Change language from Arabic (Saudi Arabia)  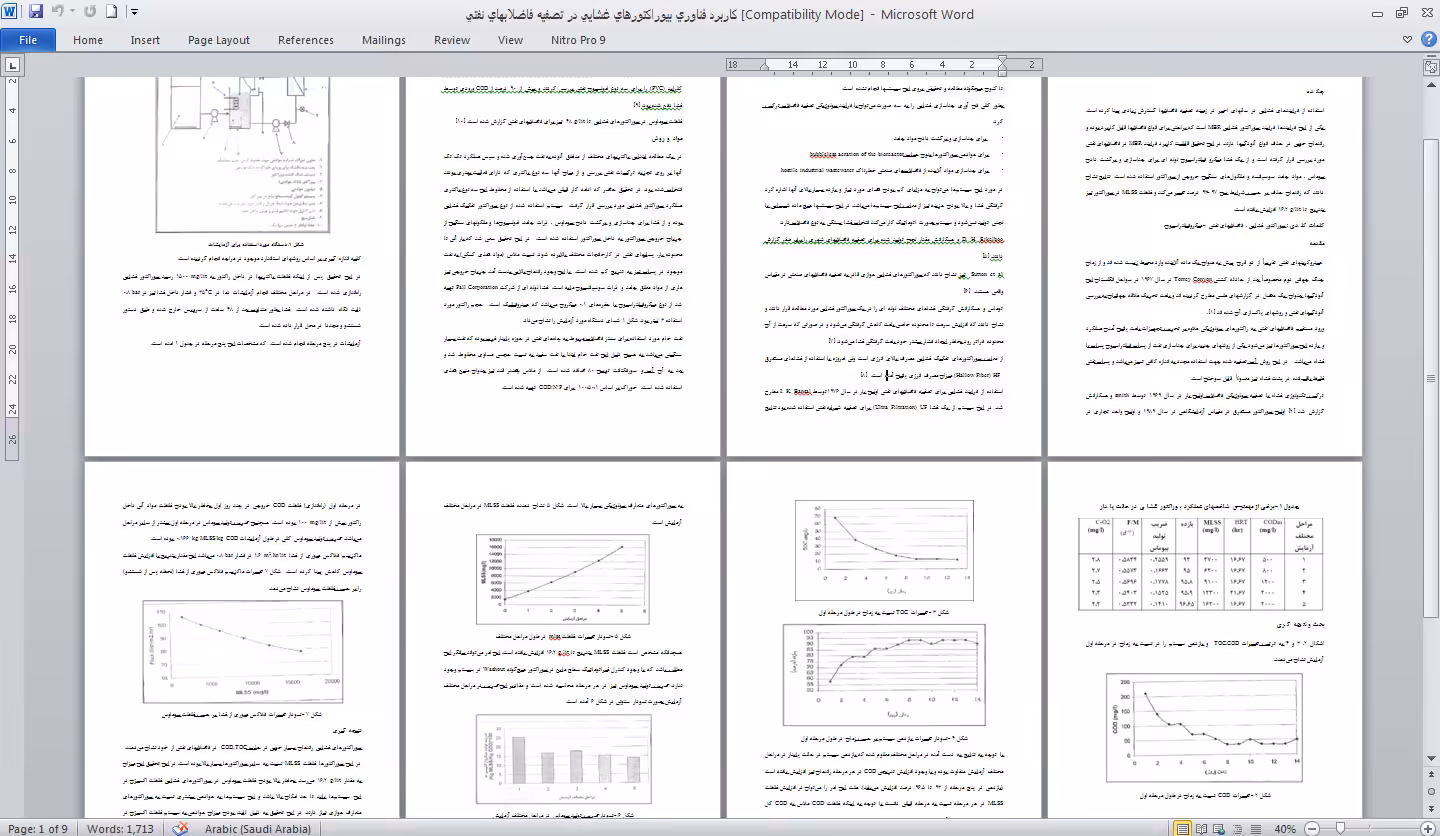coord(257,828)
